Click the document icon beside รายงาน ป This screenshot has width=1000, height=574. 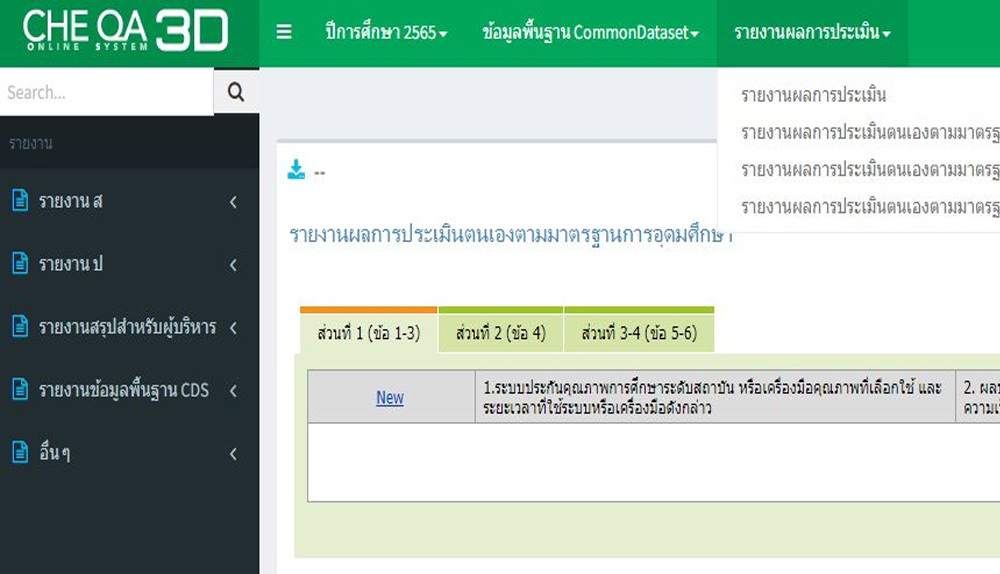coord(19,264)
